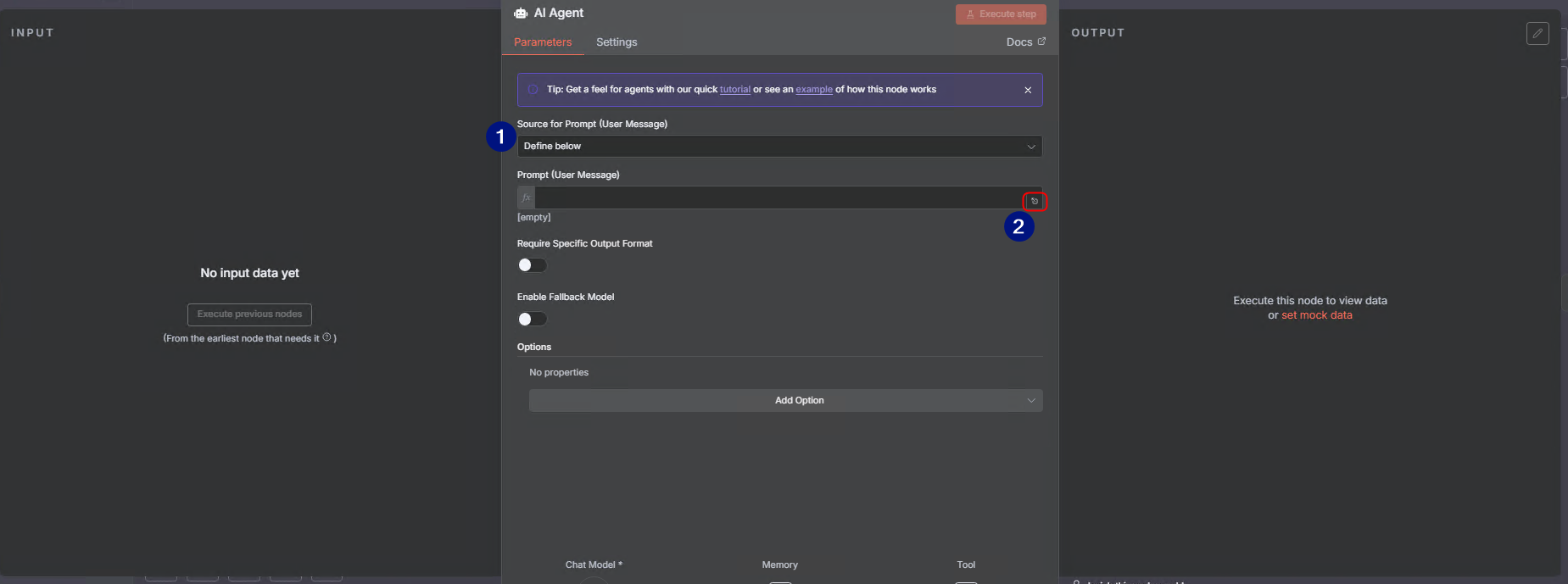Switch to the Settings tab

tap(616, 42)
